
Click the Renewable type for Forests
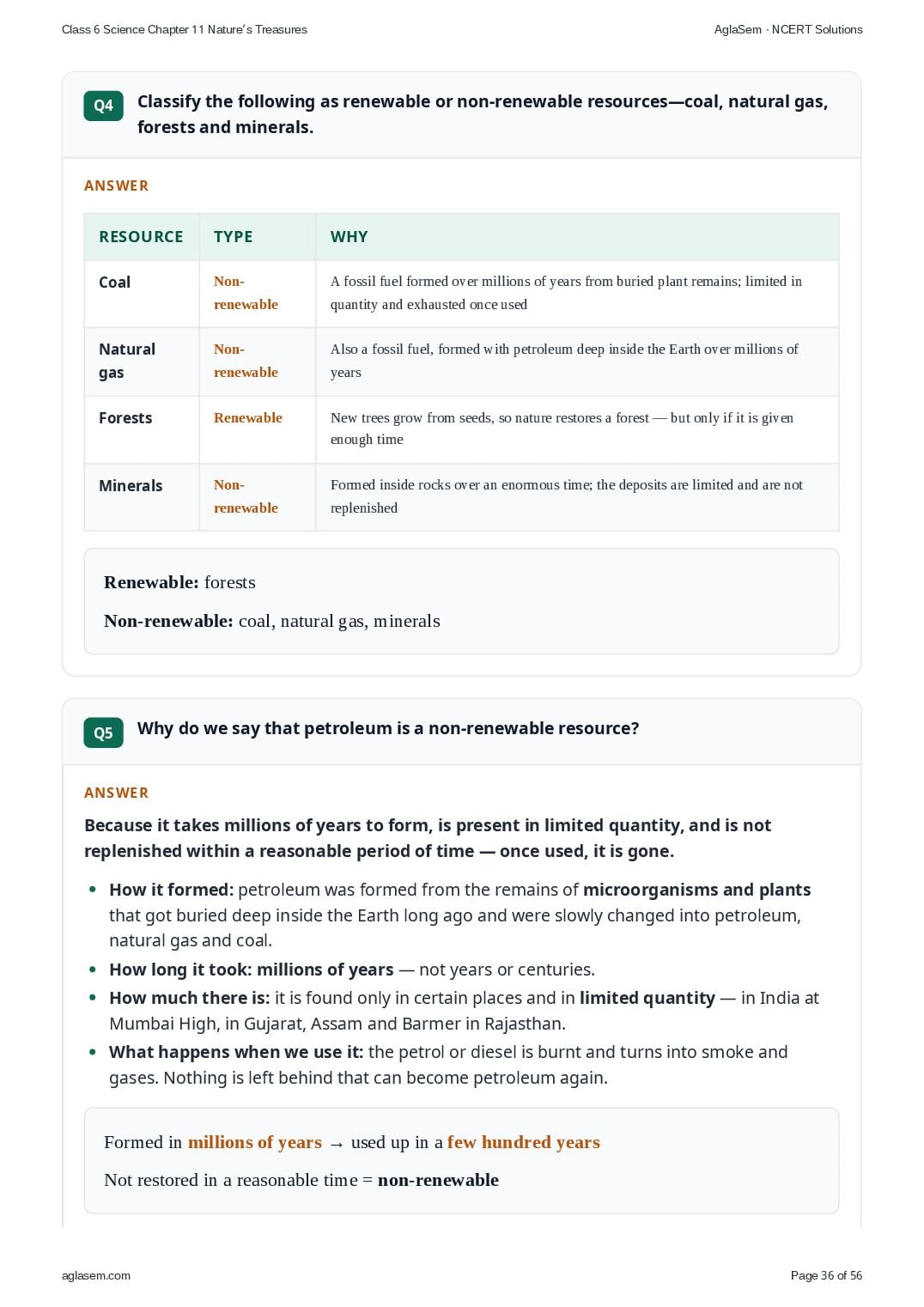(x=247, y=417)
